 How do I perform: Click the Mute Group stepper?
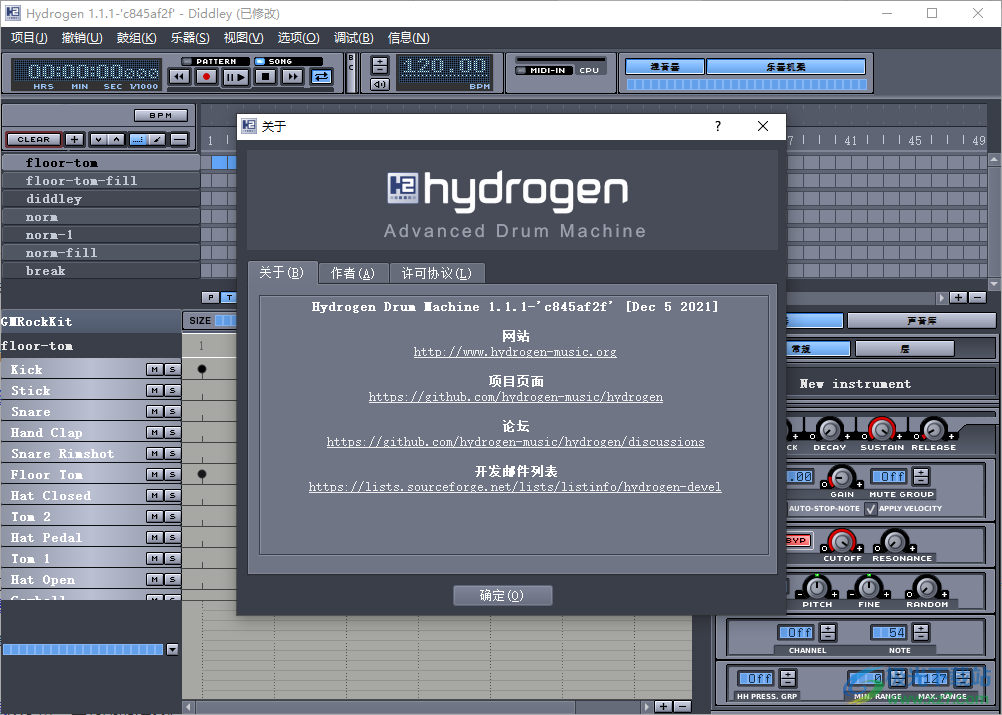pyautogui.click(x=921, y=476)
